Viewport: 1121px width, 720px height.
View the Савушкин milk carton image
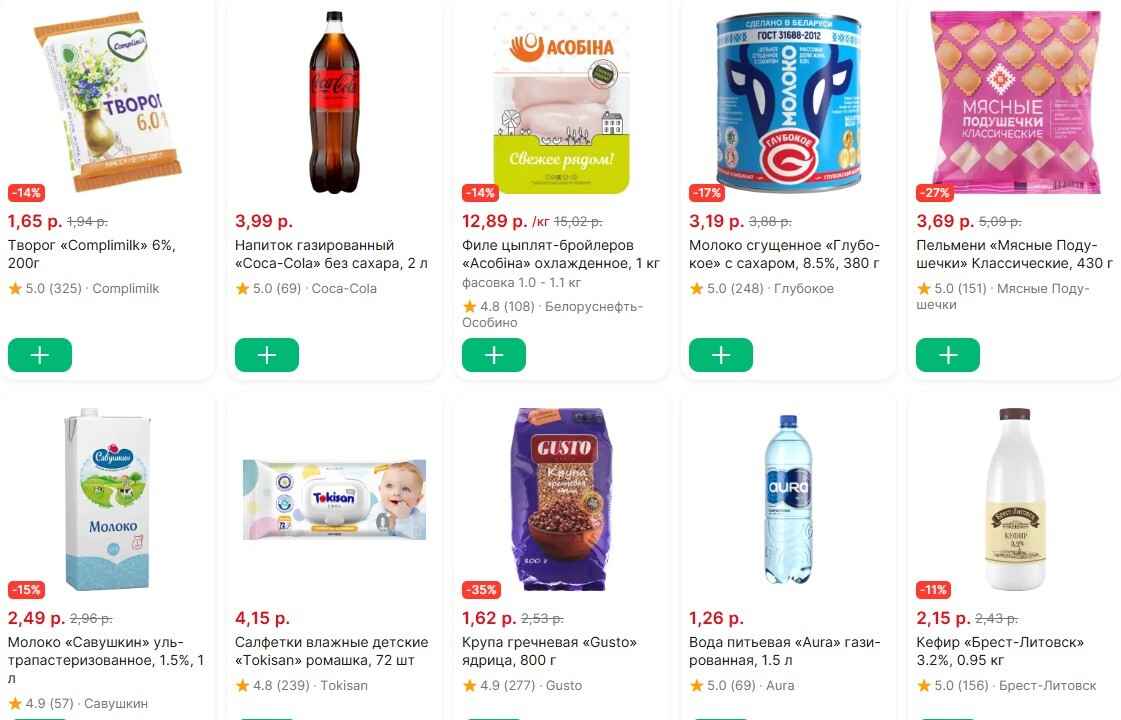(108, 499)
